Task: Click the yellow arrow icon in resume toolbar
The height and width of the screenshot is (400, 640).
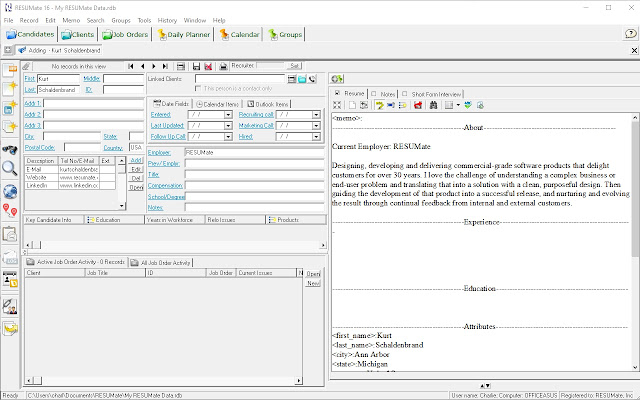Action: tap(380, 105)
